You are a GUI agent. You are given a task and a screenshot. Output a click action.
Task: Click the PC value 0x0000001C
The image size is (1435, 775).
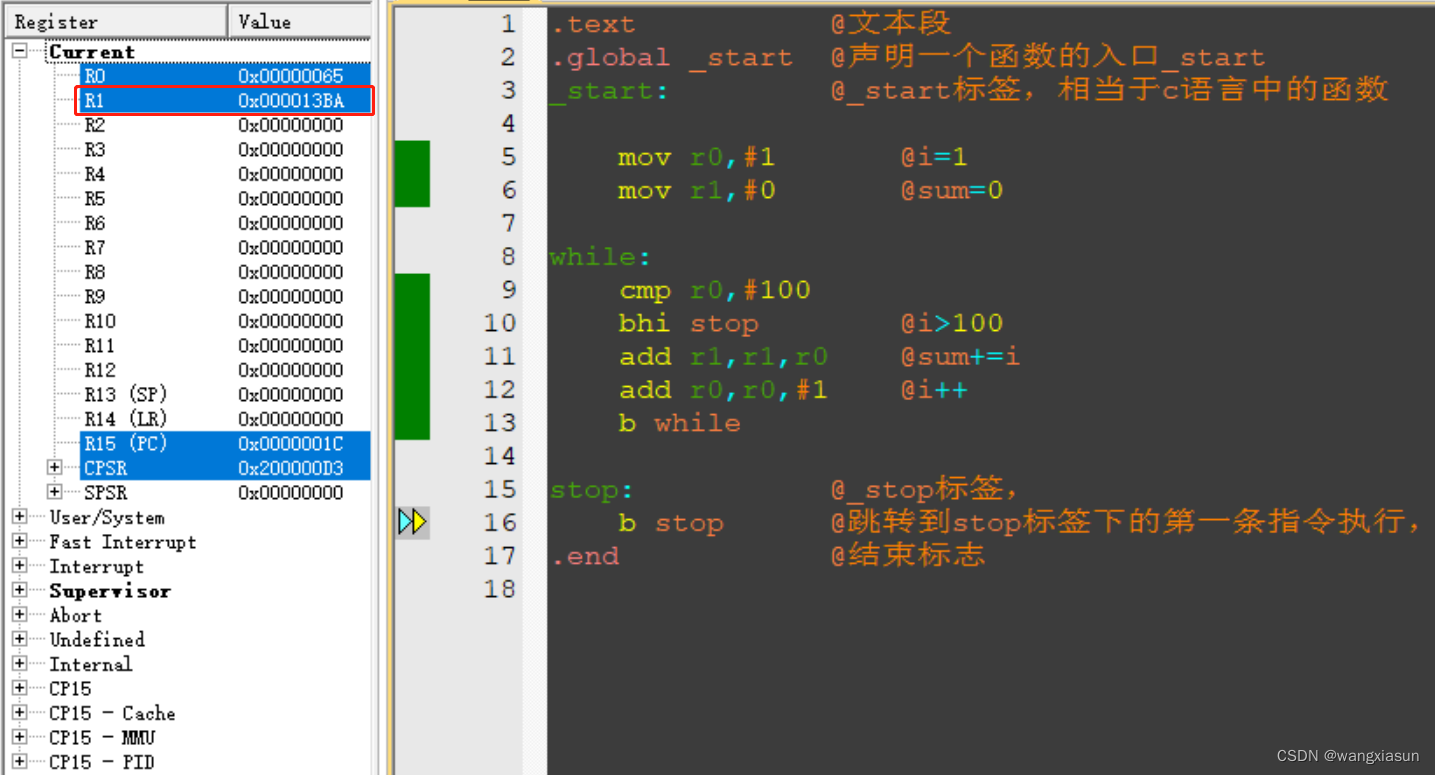tap(290, 443)
